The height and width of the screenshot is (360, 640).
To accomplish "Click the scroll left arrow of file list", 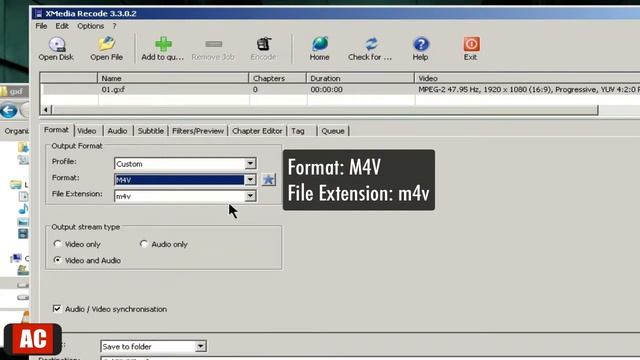I will click(x=46, y=110).
